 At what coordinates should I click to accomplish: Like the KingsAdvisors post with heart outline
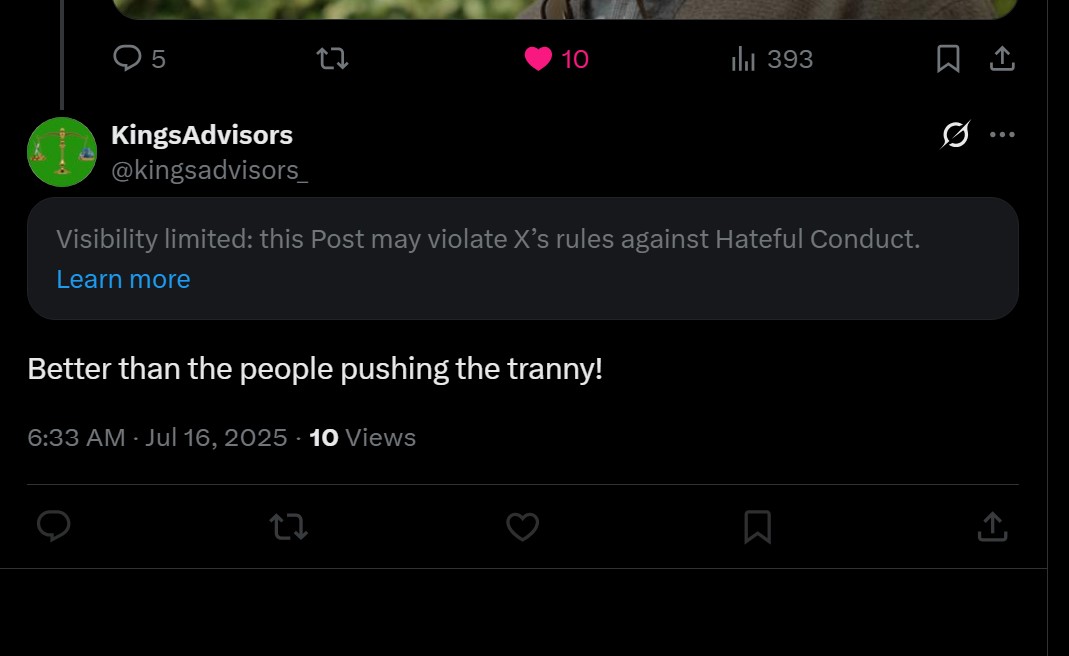[522, 526]
